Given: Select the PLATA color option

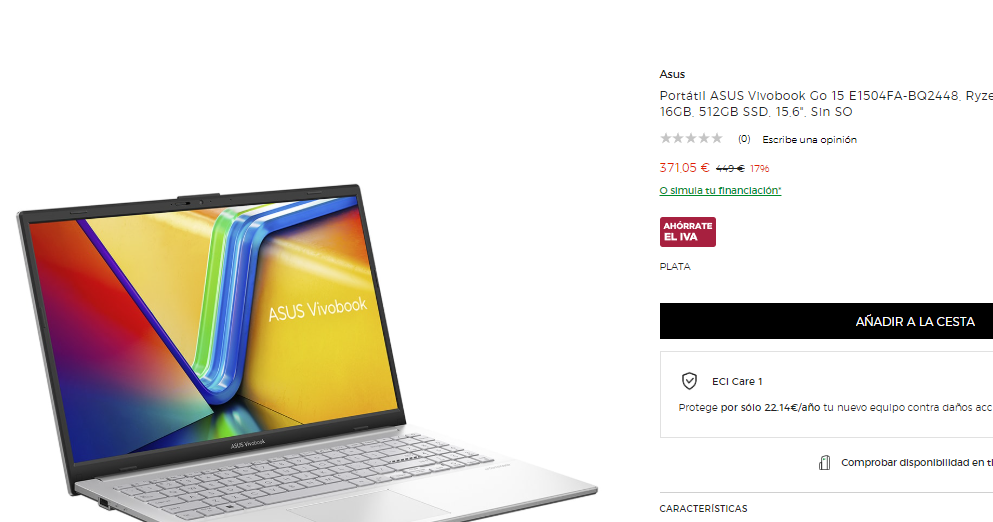Looking at the screenshot, I should [x=675, y=267].
